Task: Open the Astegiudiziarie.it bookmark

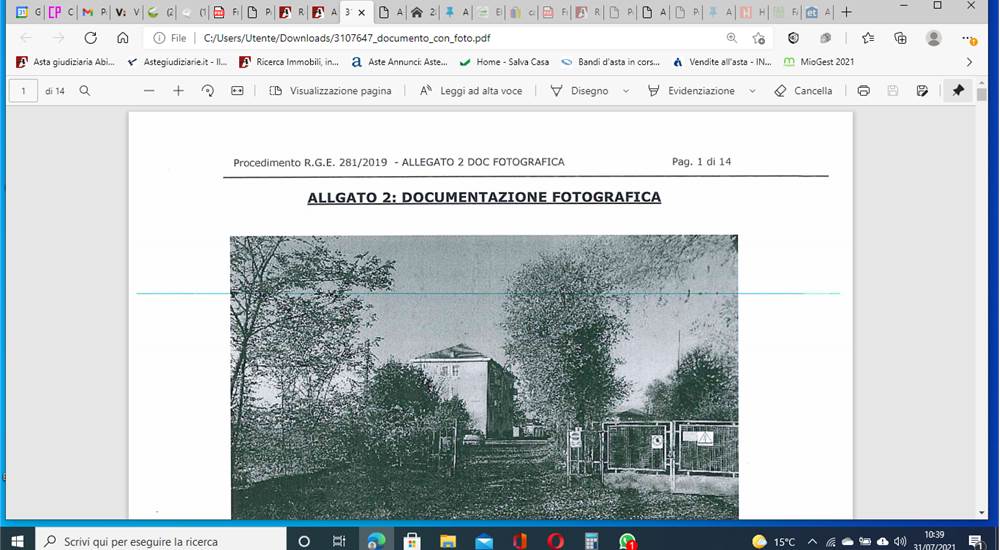Action: (x=177, y=62)
